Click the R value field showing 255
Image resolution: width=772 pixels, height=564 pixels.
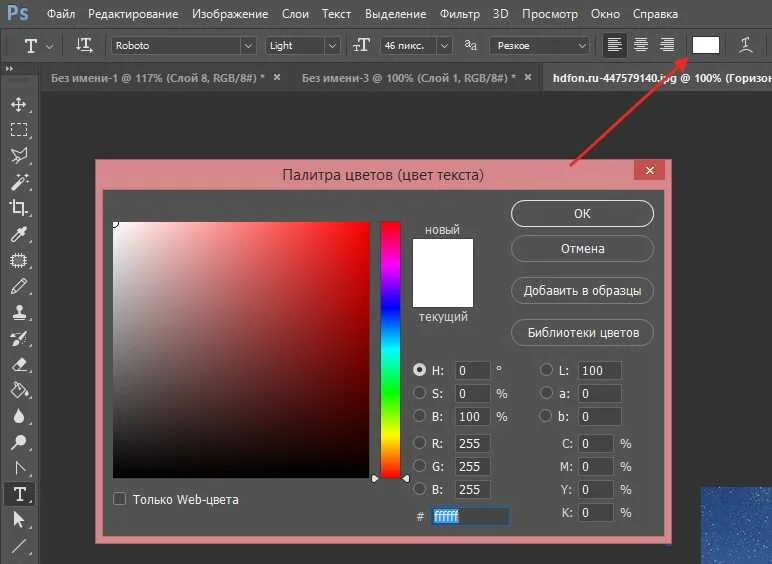(472, 443)
